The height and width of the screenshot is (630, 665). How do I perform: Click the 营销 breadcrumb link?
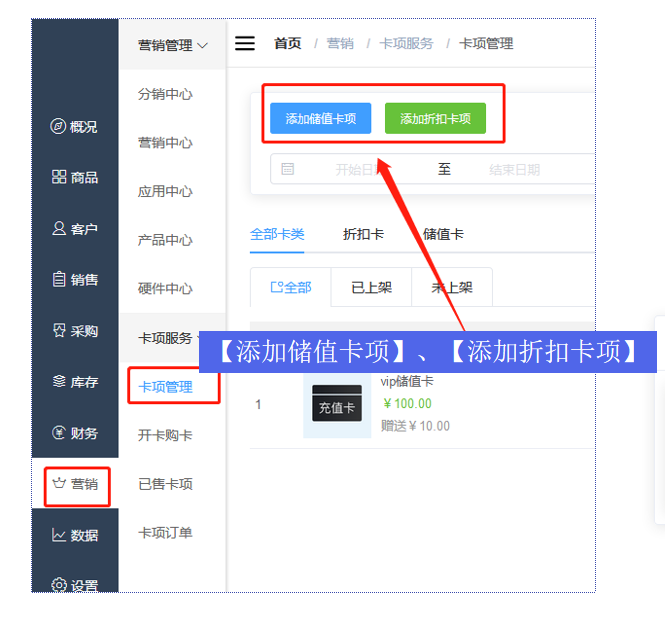340,43
